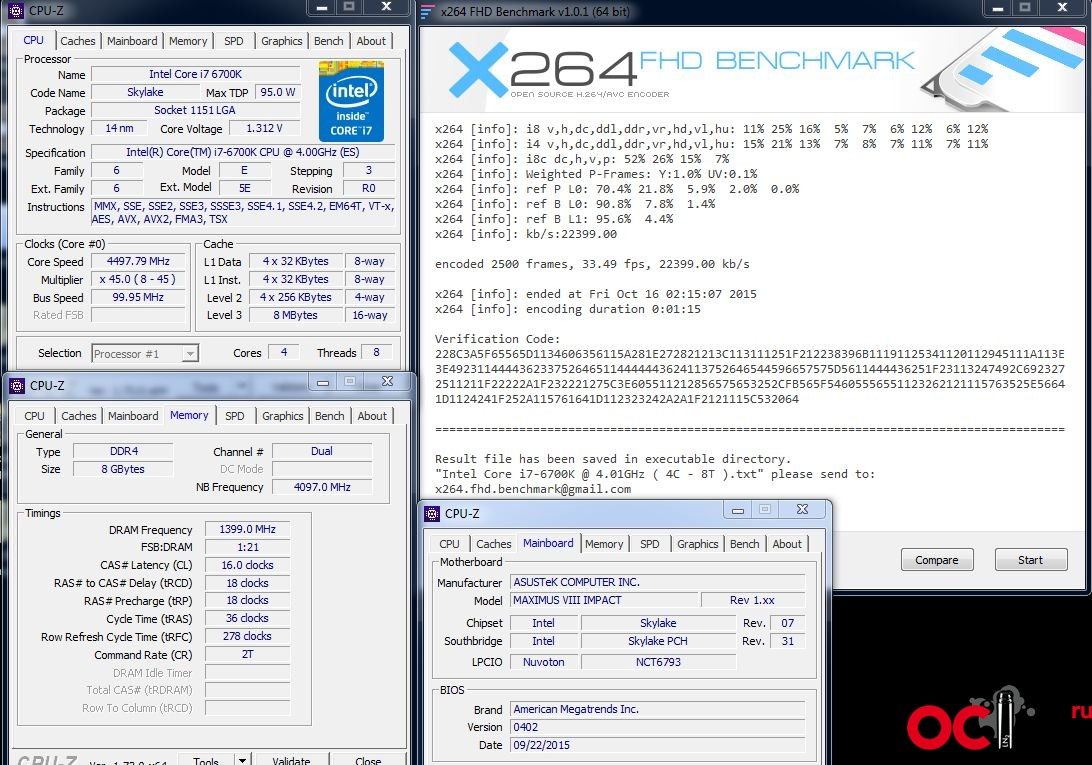Click the BIOS date 09/22/2015 field
This screenshot has height=765, width=1092.
[x=658, y=745]
